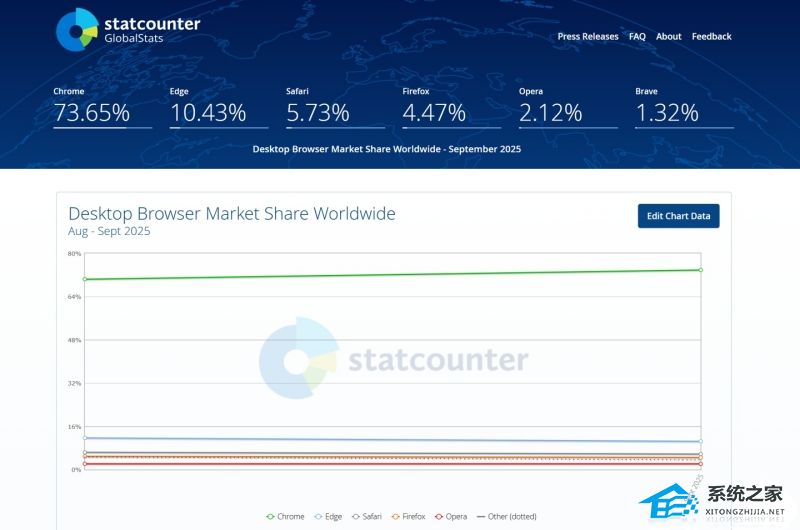Click the 0% y-axis label
This screenshot has height=530, width=800.
(x=76, y=469)
